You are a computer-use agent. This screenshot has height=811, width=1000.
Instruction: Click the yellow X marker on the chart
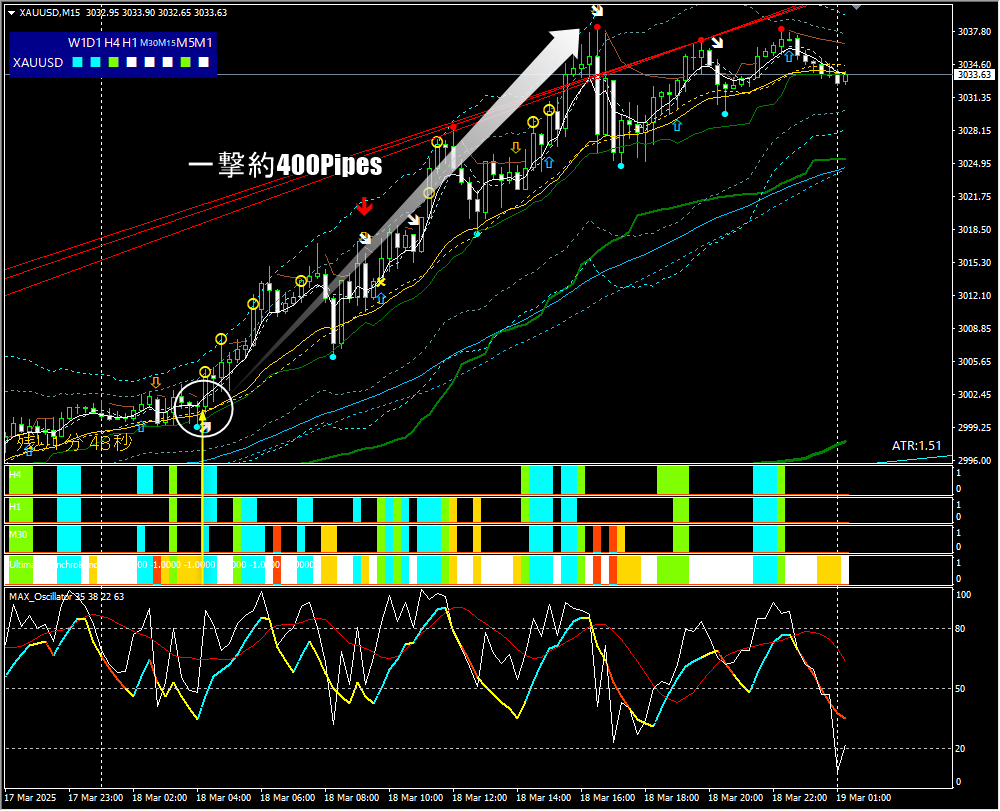pos(381,282)
